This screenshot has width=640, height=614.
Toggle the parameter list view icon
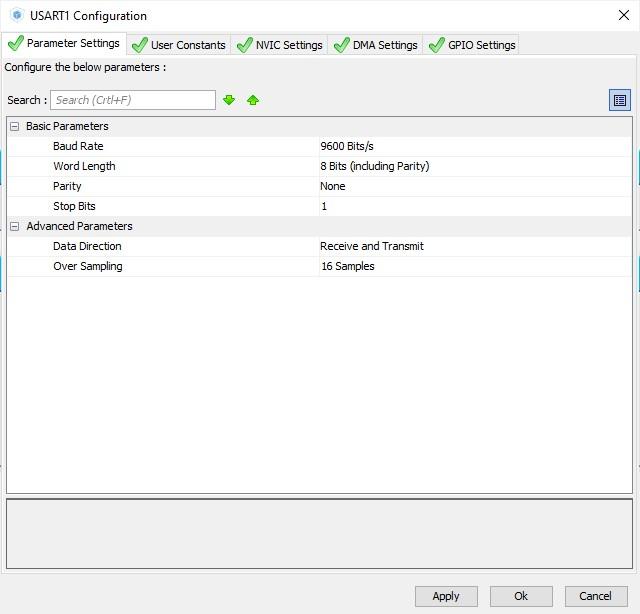click(x=620, y=100)
